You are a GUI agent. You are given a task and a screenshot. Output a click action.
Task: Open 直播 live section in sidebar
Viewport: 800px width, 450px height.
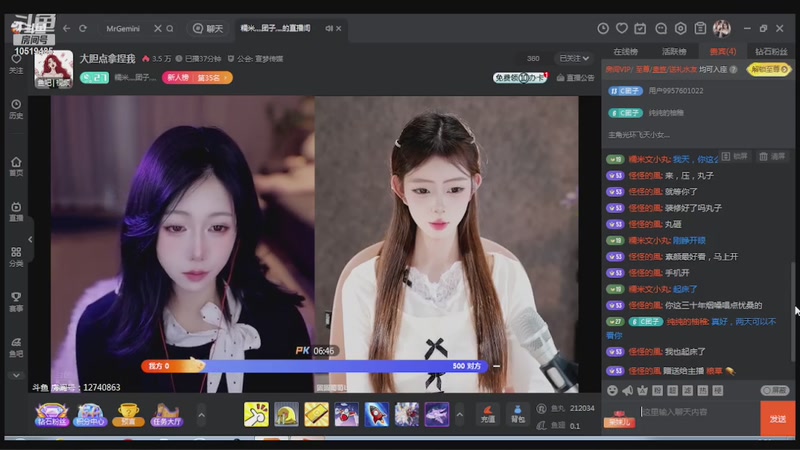click(x=16, y=211)
